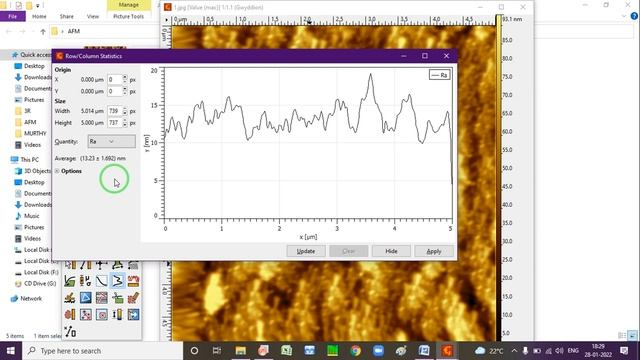This screenshot has height=360, width=640.
Task: Select the Roughness tool with red wavy icon
Action: tap(133, 281)
